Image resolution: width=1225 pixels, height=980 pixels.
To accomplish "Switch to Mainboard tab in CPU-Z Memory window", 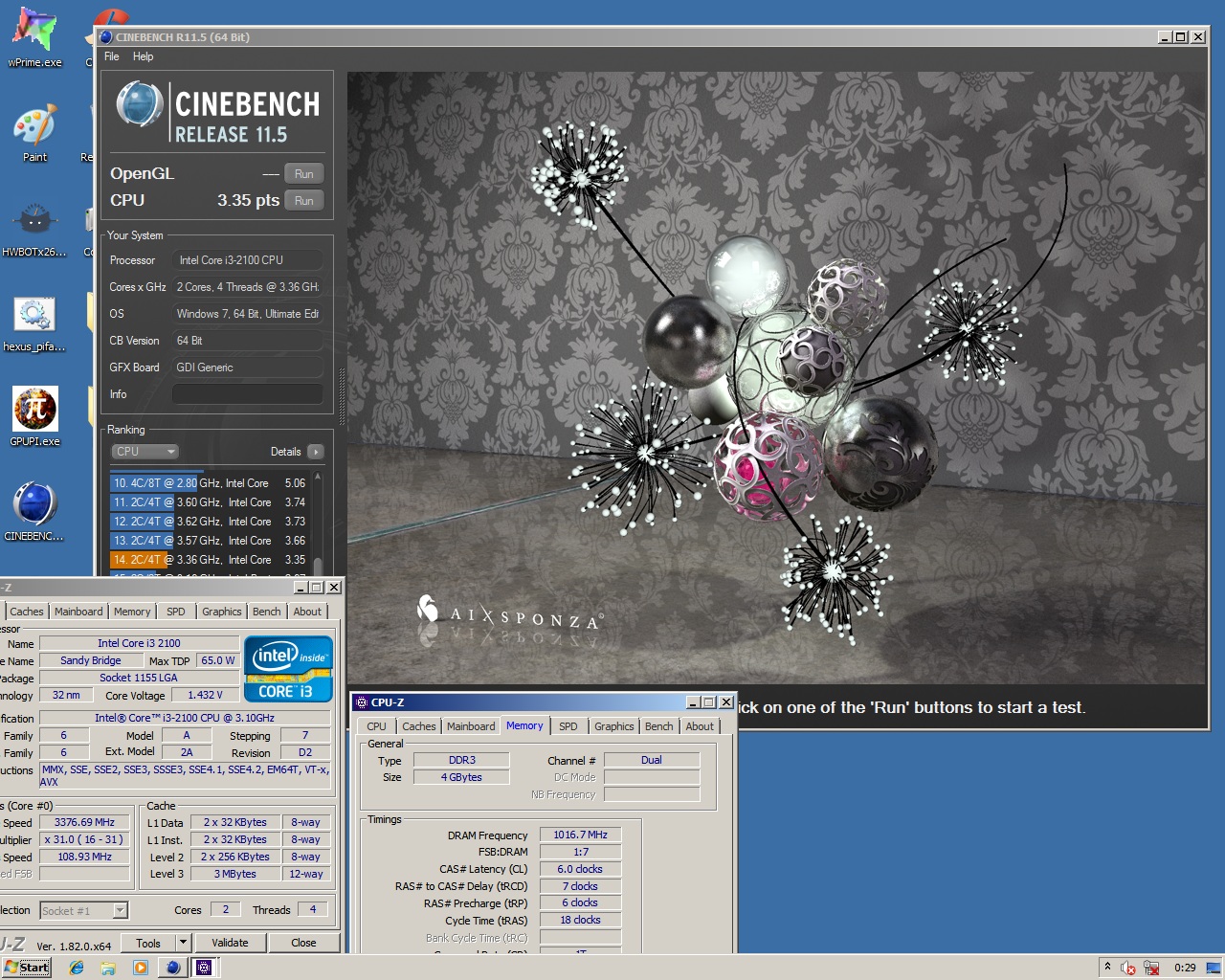I will [x=471, y=726].
